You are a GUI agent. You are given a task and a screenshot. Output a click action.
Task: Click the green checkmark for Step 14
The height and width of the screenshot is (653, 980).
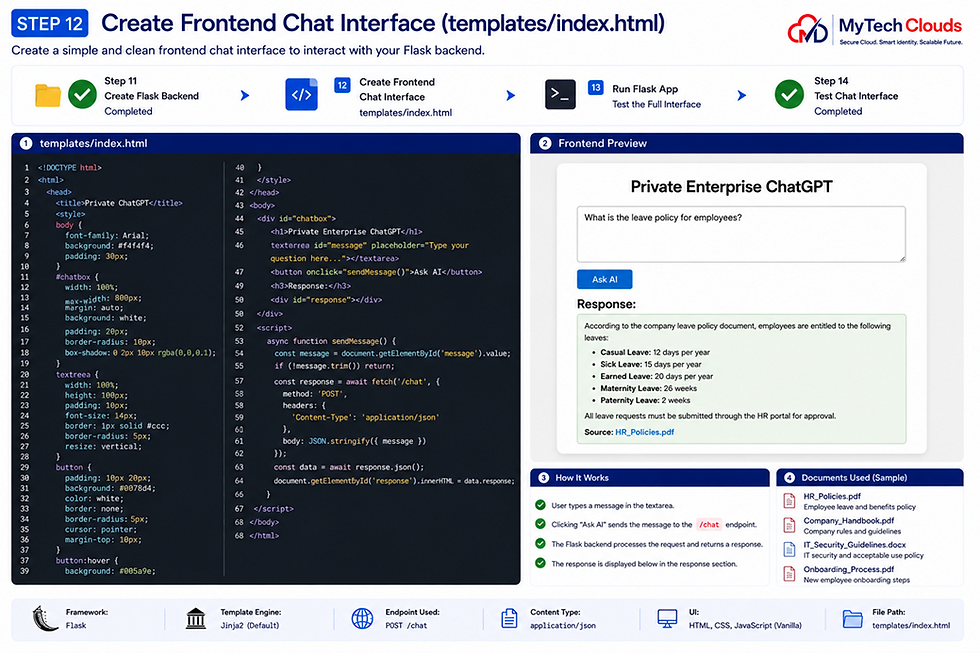click(789, 94)
